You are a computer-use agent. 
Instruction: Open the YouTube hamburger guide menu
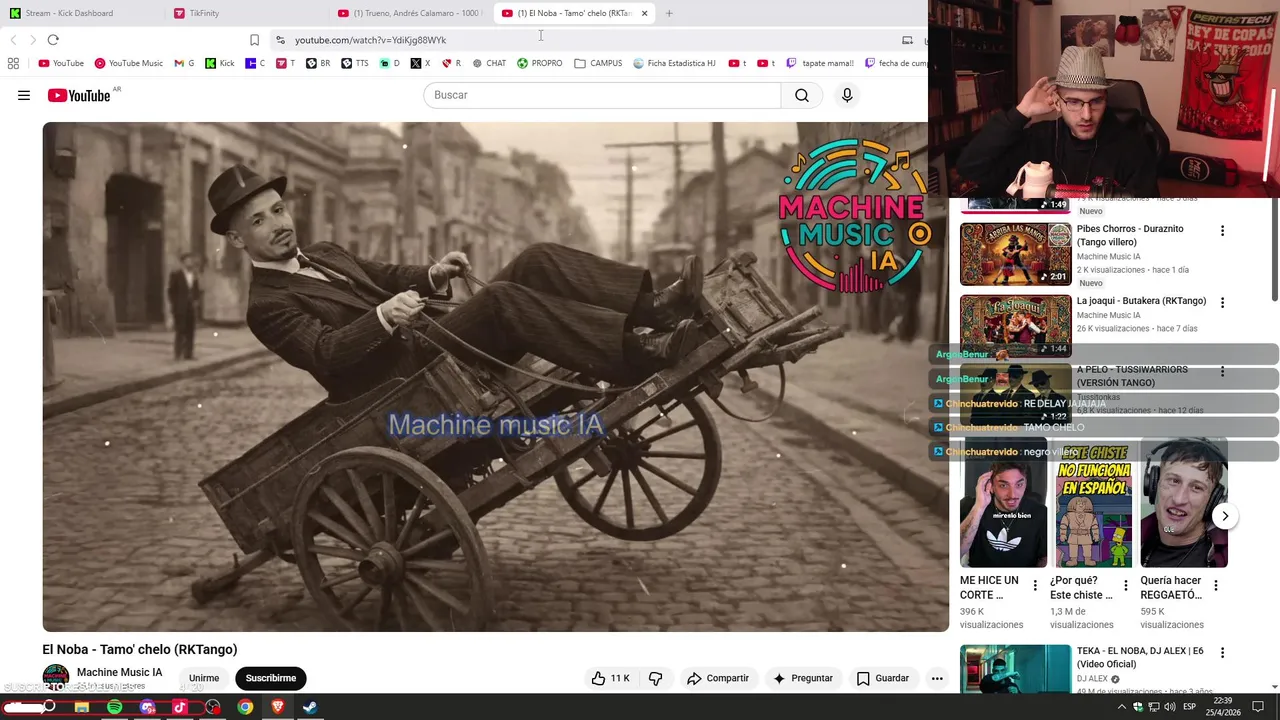[x=24, y=95]
